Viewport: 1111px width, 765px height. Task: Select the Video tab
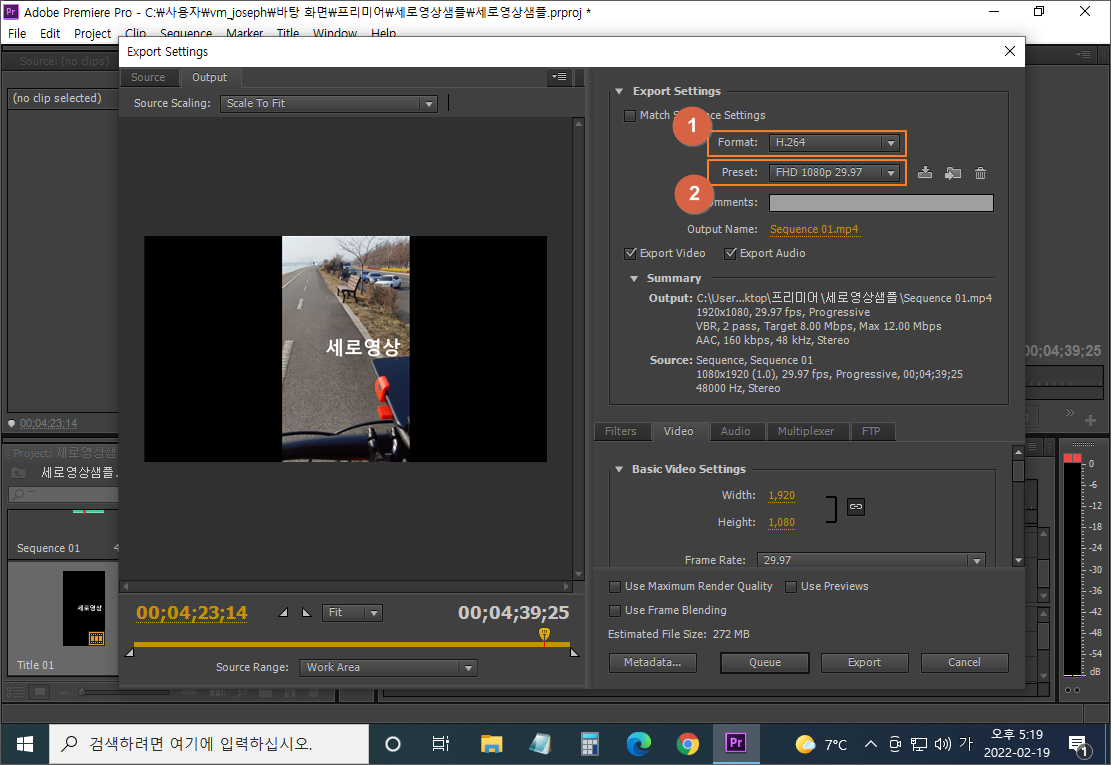(678, 431)
